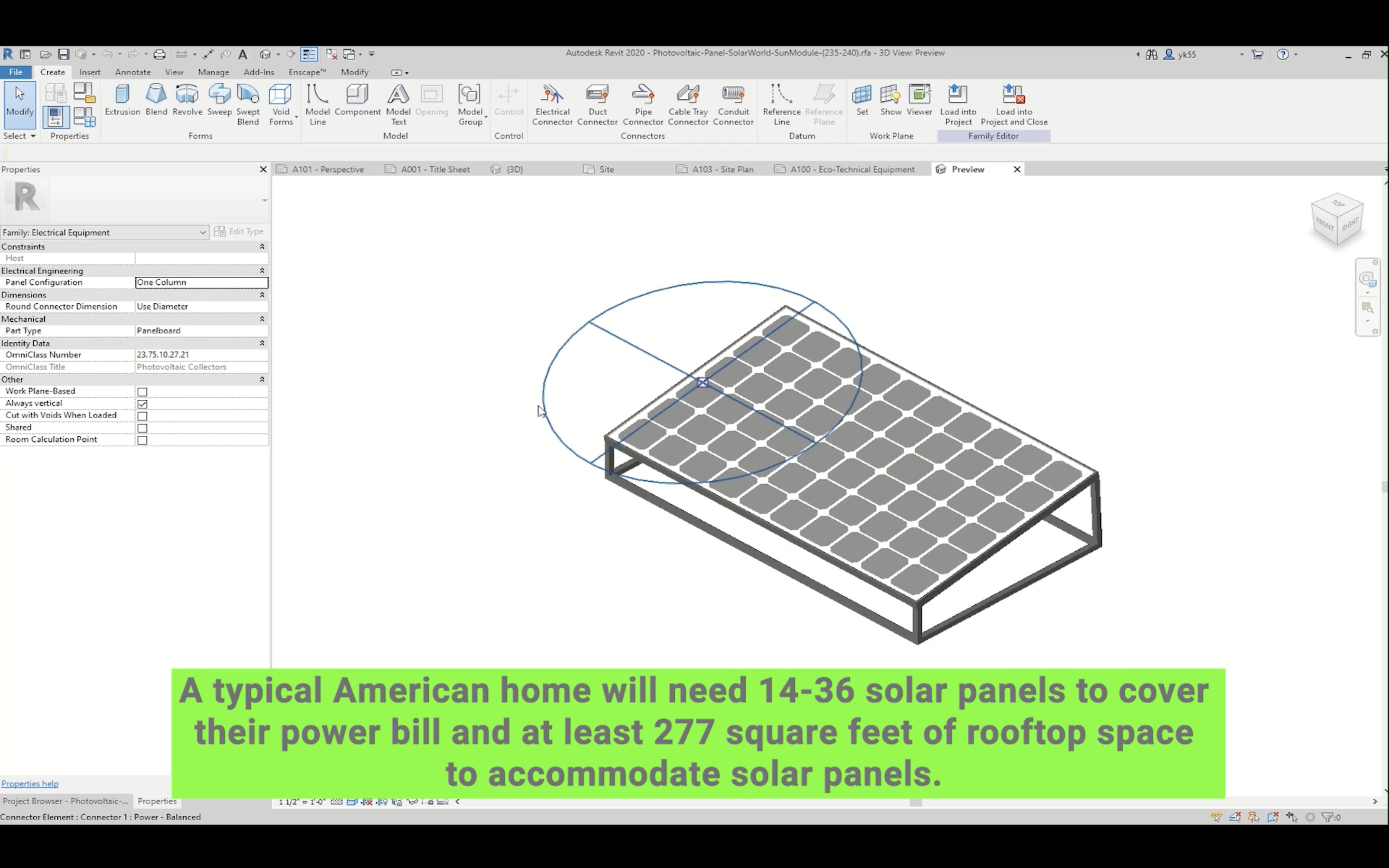Click the Panel Configuration value field

coord(201,283)
